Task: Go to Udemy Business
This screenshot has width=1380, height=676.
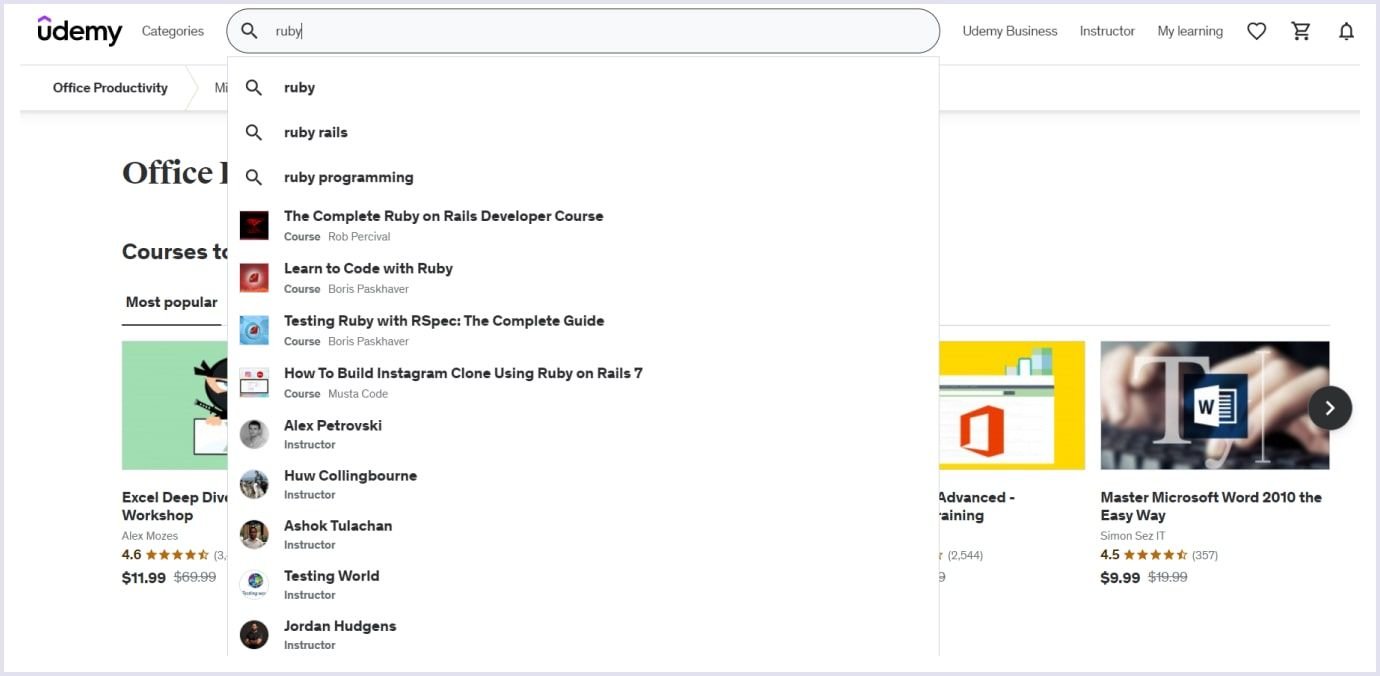Action: point(1010,31)
